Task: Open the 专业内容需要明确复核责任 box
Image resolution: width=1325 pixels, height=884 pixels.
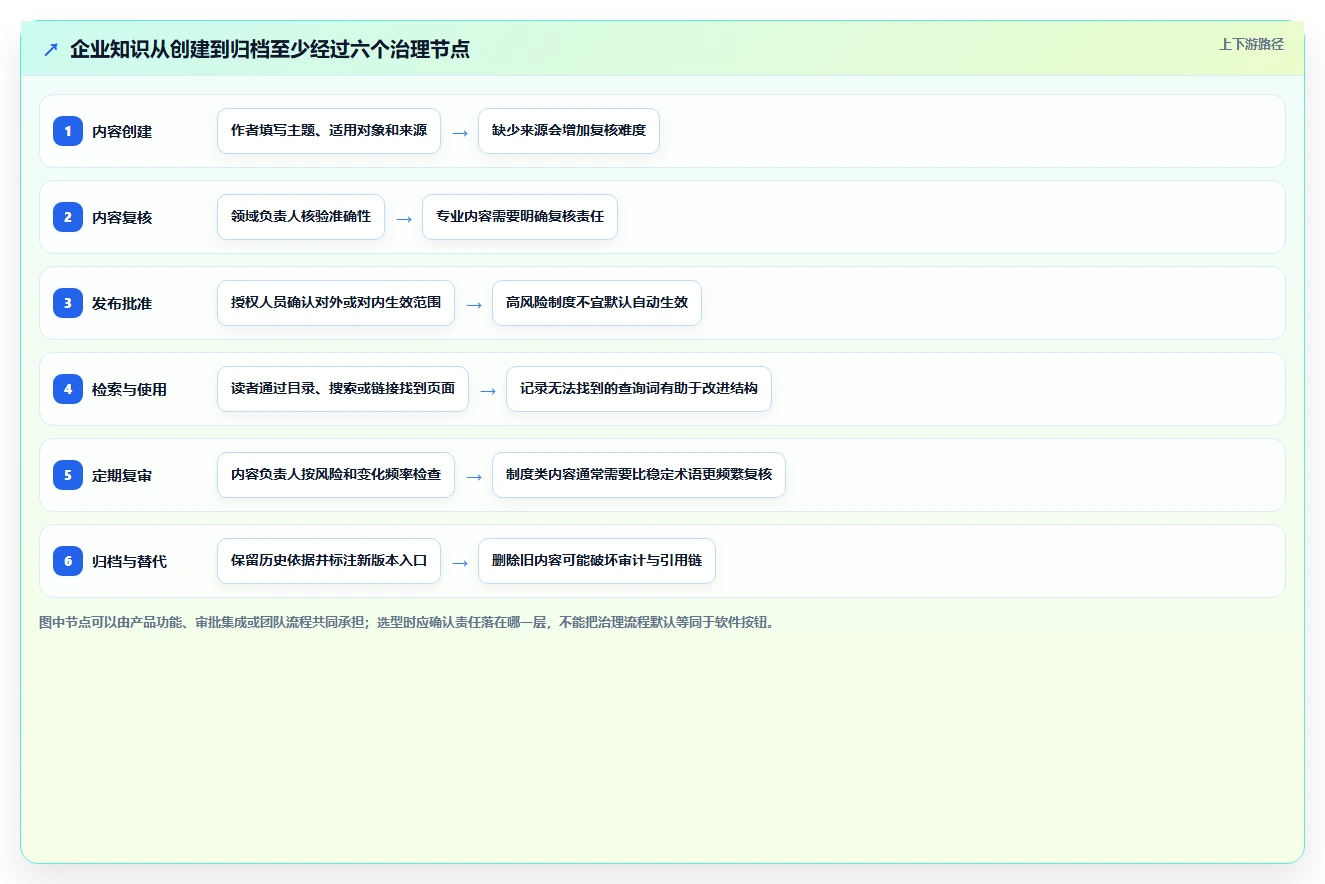Action: (x=520, y=217)
